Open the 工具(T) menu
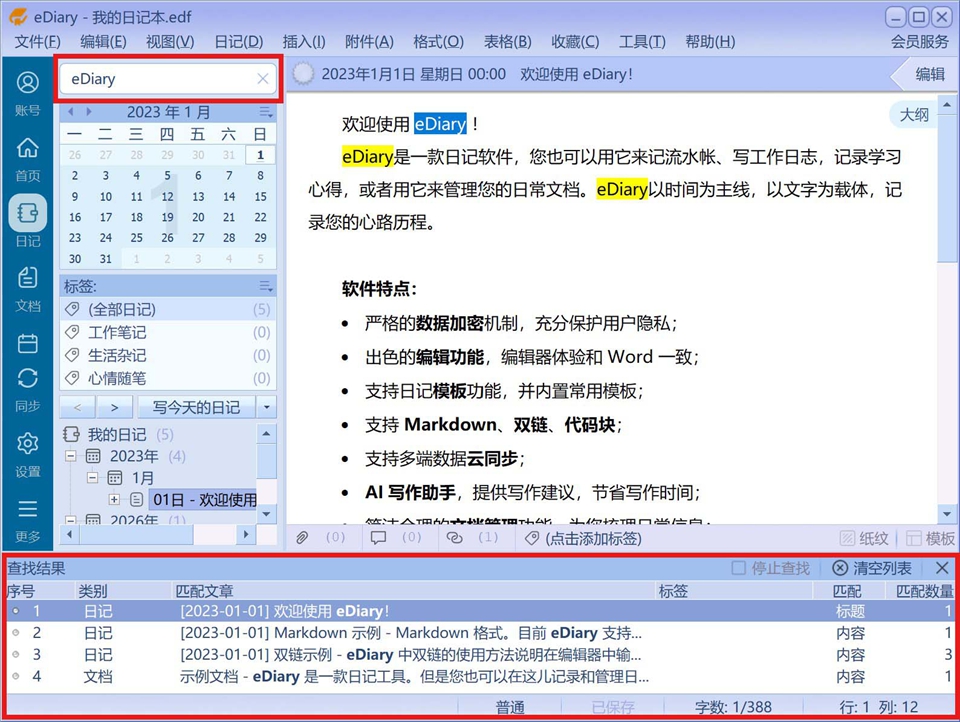960x722 pixels. click(642, 42)
